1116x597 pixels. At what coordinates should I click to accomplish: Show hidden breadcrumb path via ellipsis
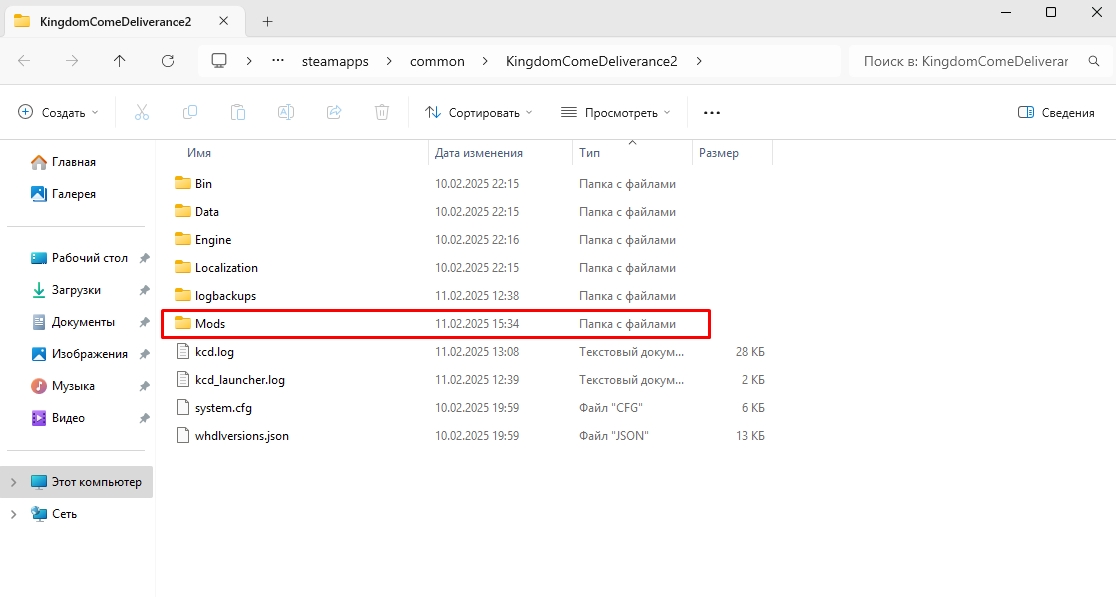tap(278, 61)
